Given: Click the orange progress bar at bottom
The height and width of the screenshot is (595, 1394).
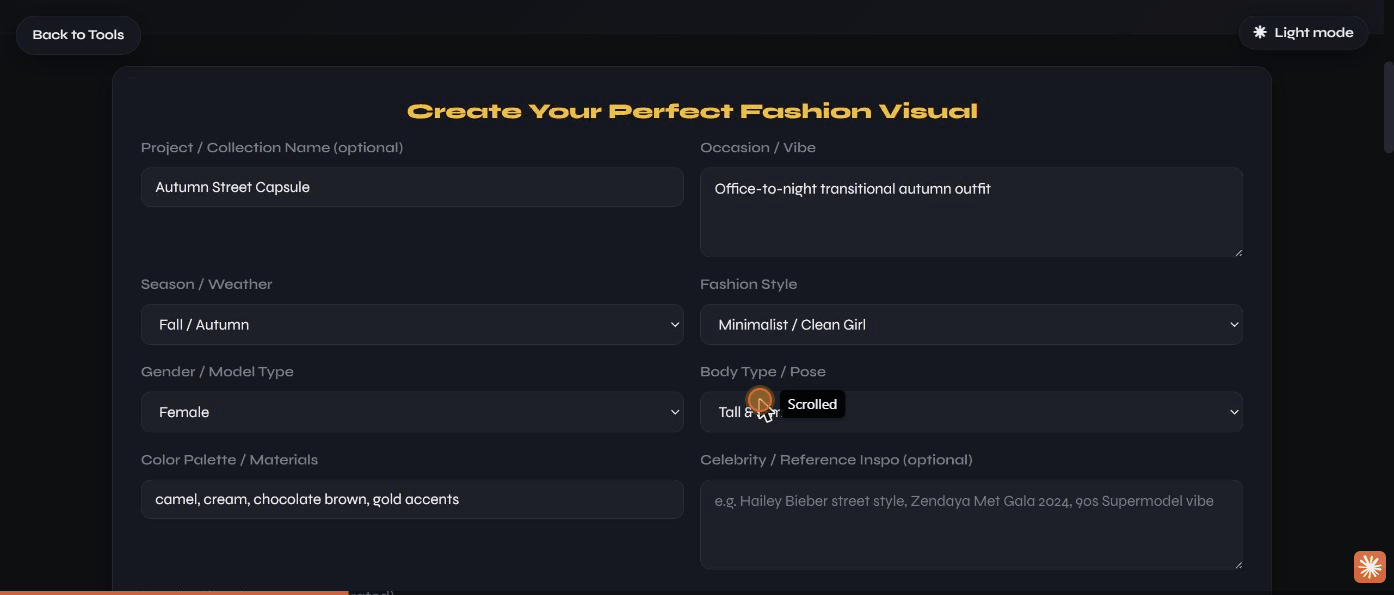Looking at the screenshot, I should (174, 592).
